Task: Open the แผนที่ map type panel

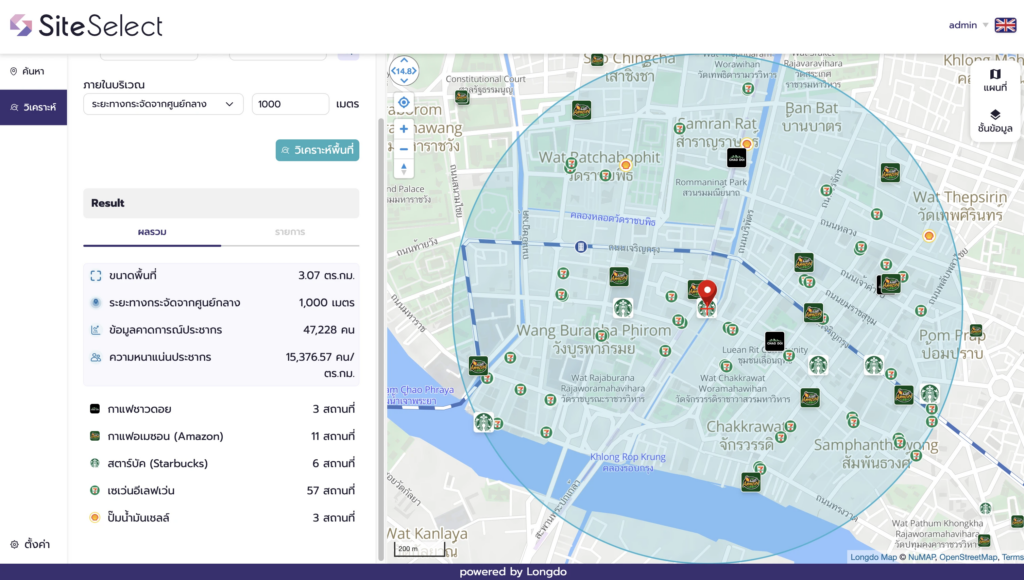Action: click(x=995, y=80)
